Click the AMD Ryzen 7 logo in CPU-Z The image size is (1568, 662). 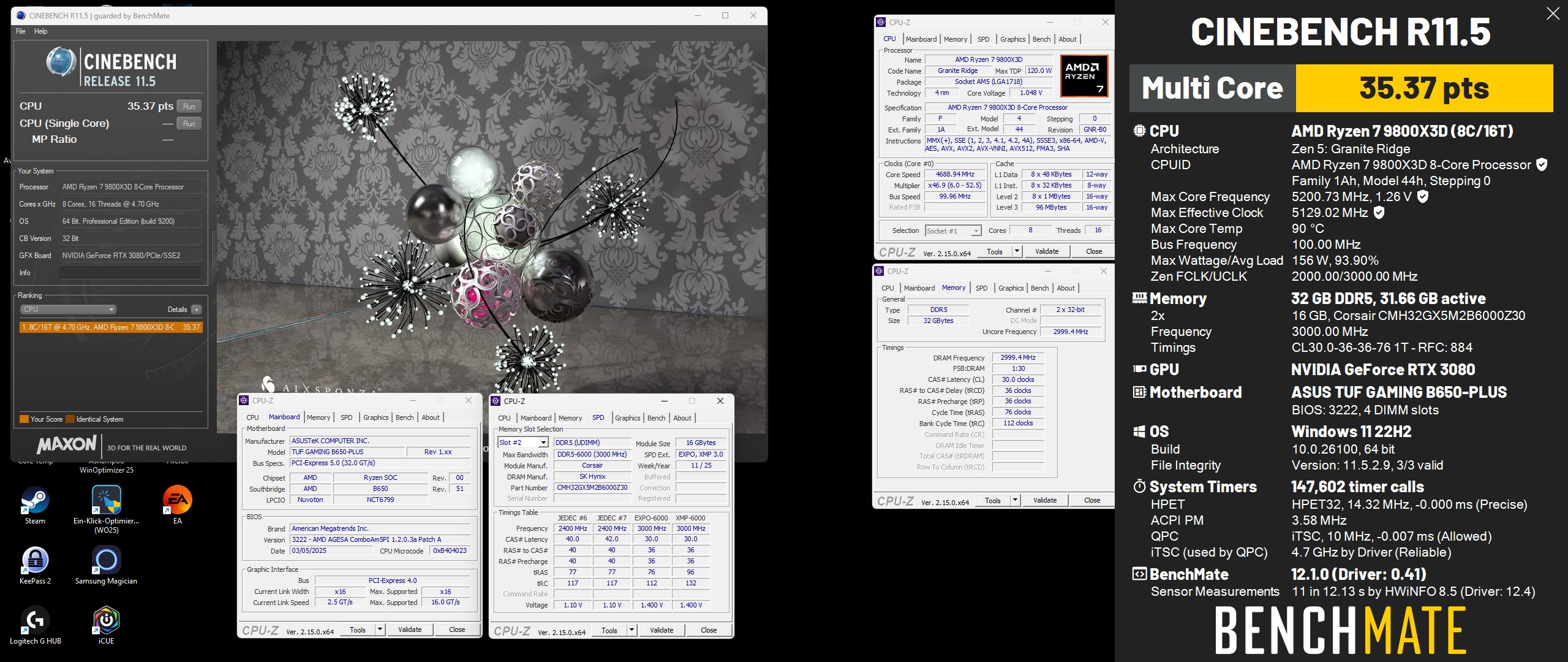point(1084,77)
